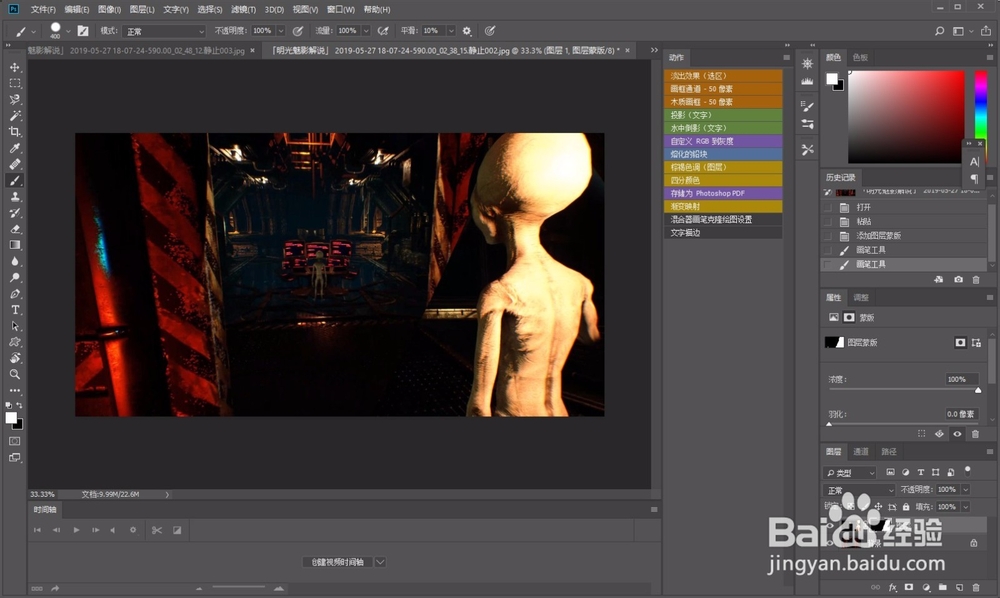This screenshot has width=1000, height=598.
Task: Open the 图像(I) menu
Action: (x=110, y=10)
